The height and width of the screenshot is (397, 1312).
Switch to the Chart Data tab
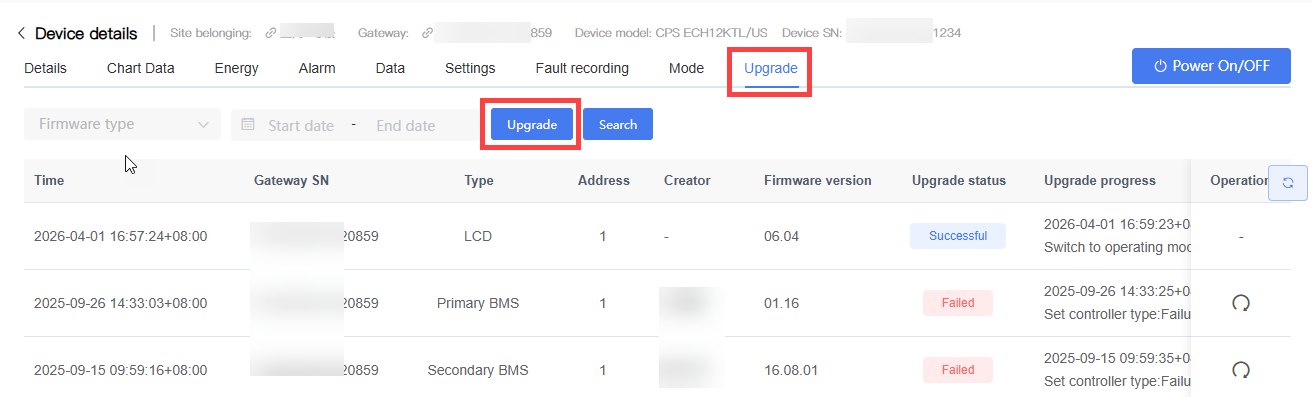(141, 68)
